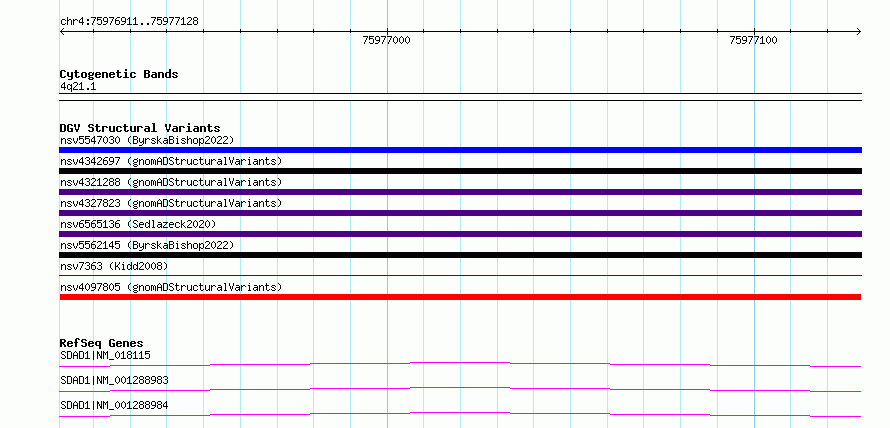Click the nsv4342697 (gnomADStructuralVariants) label
890x428 pixels.
pyautogui.click(x=171, y=161)
